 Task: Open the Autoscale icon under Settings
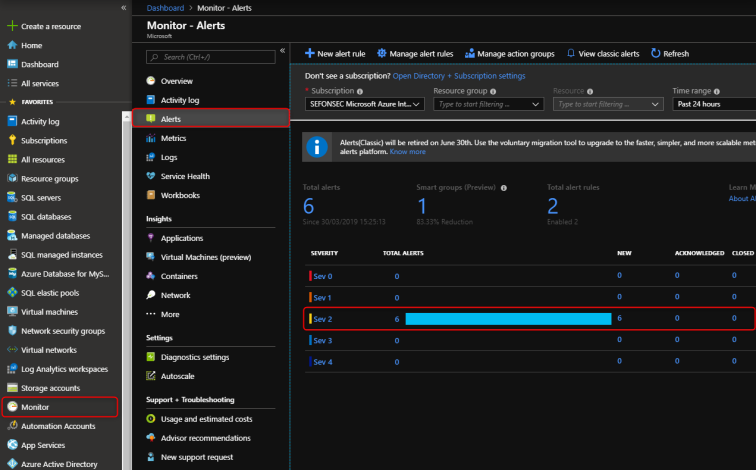pyautogui.click(x=151, y=376)
